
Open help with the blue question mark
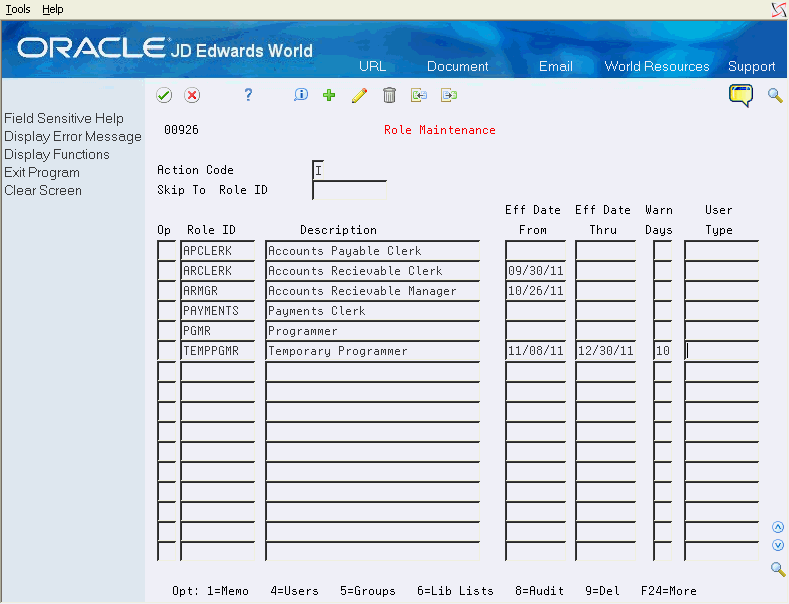coord(248,95)
